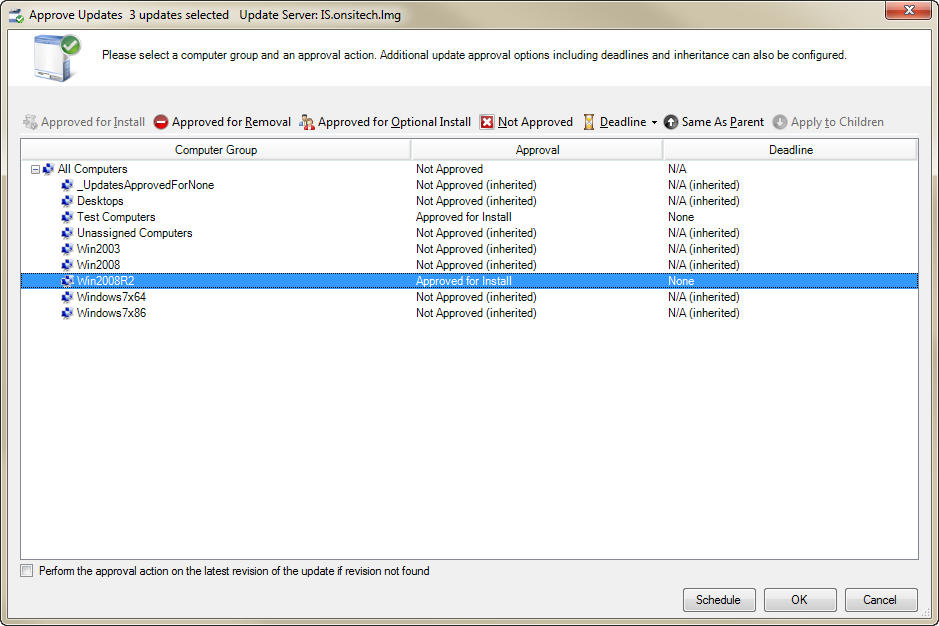
Task: Close the Approve Updates window
Action: pyautogui.click(x=908, y=10)
